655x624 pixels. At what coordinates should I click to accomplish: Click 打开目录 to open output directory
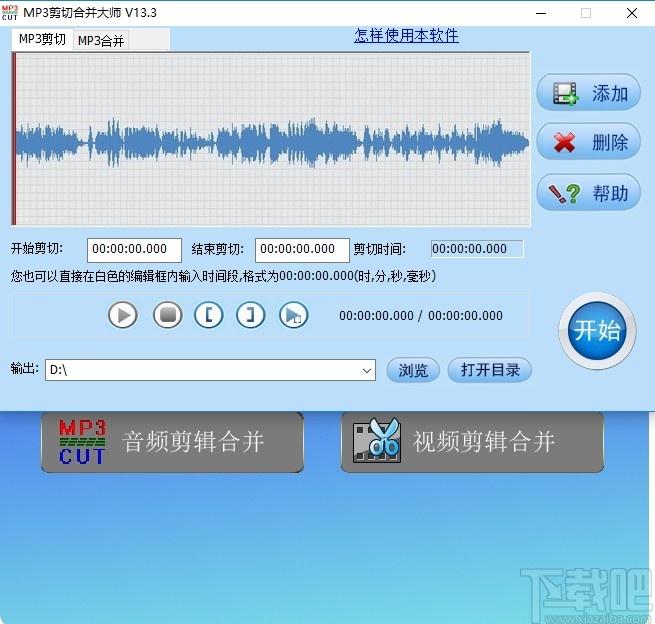pyautogui.click(x=490, y=370)
